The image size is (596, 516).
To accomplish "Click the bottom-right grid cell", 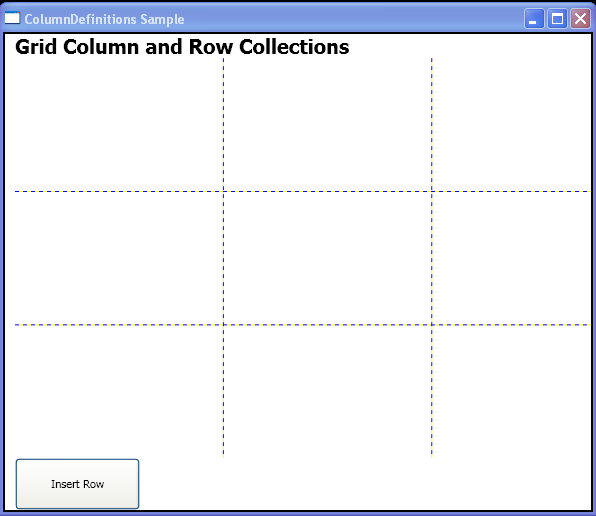I will (x=512, y=391).
